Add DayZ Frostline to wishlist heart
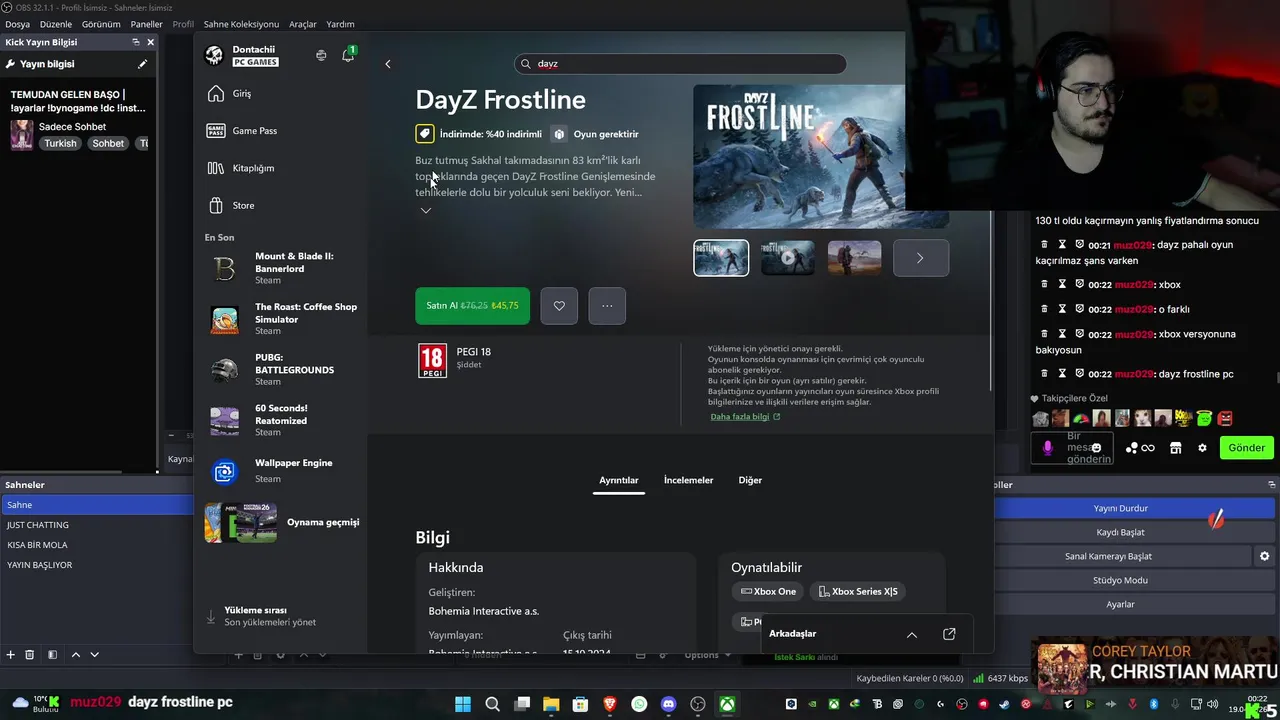 (559, 306)
